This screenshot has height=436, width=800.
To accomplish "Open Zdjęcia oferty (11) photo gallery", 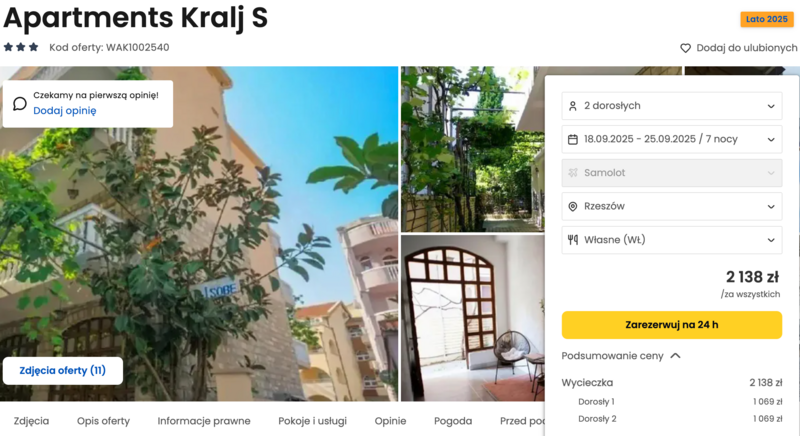I will click(x=63, y=371).
